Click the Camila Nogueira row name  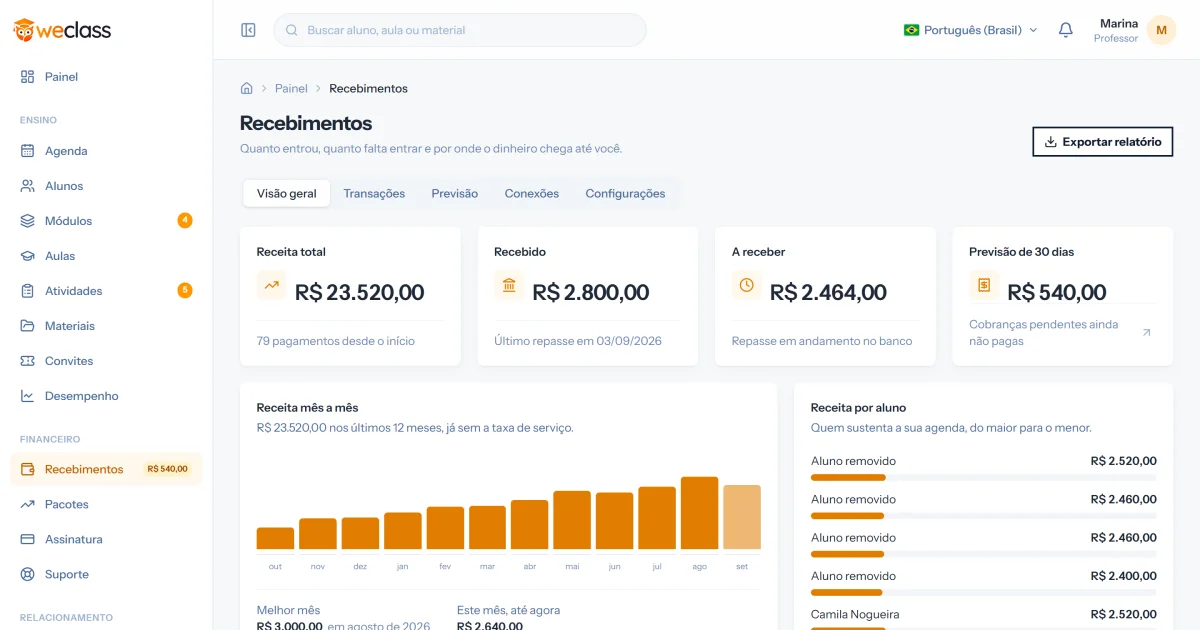tap(855, 614)
